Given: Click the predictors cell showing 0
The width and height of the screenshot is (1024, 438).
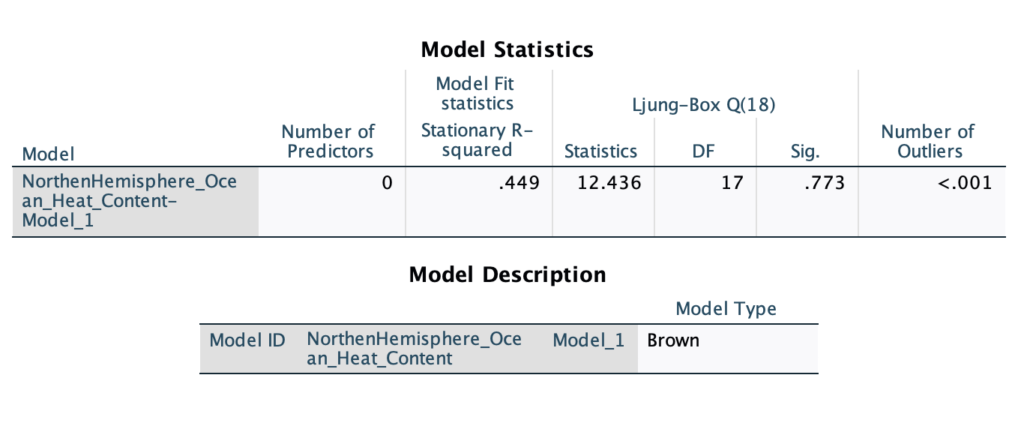Looking at the screenshot, I should 332,202.
